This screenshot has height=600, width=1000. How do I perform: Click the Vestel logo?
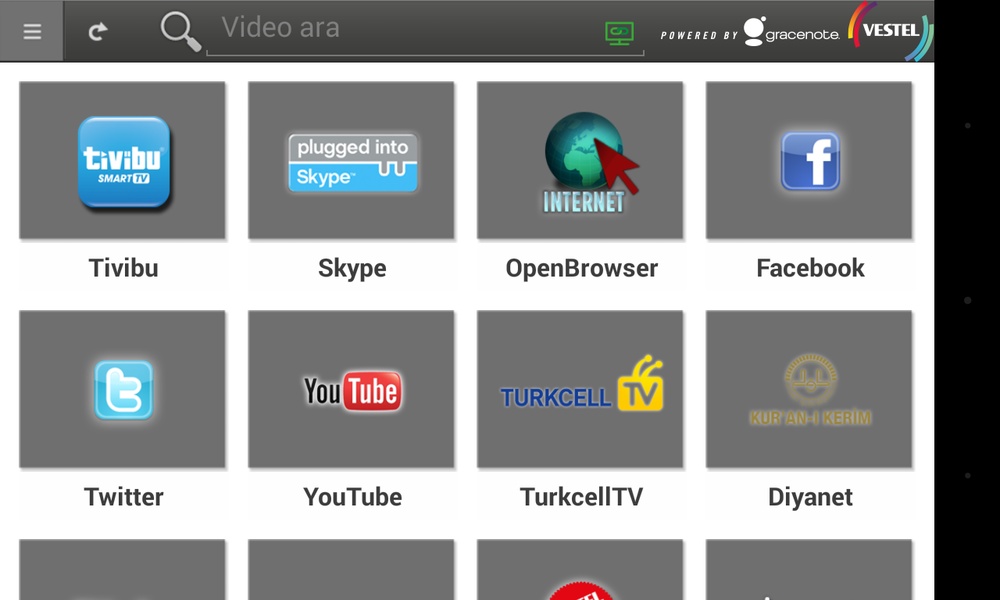tap(890, 30)
